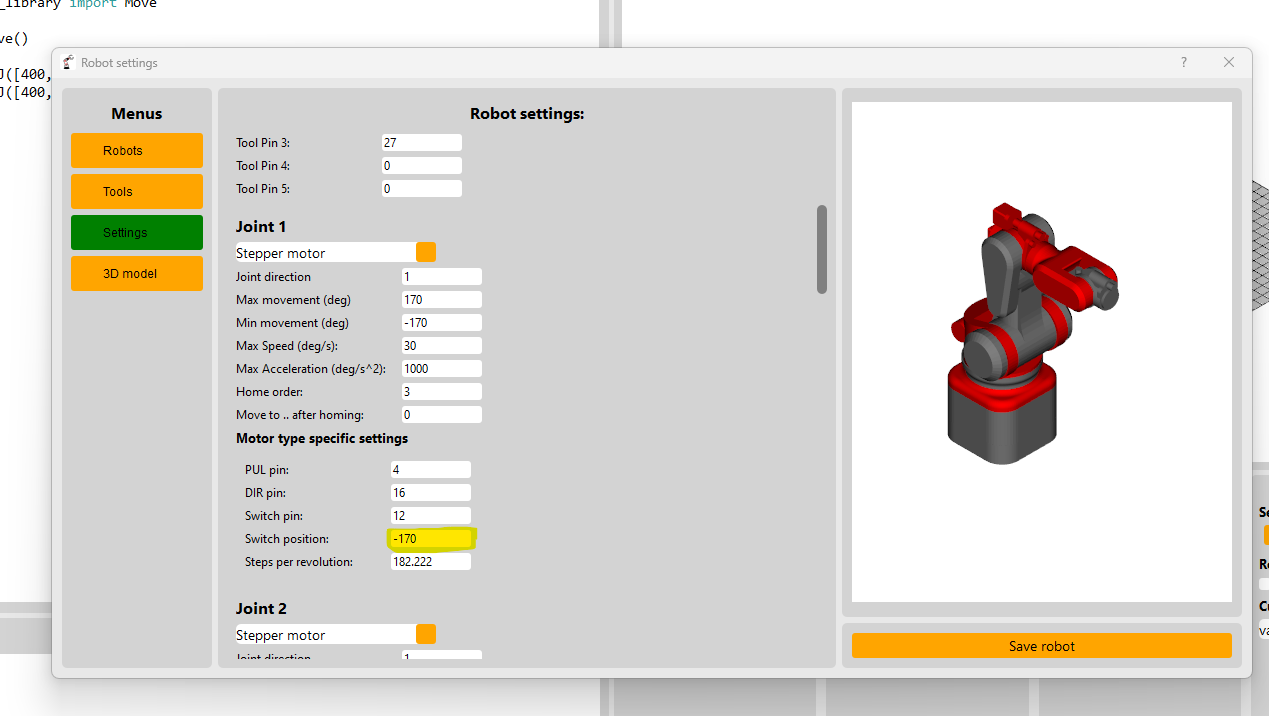Open the Robots menu
The width and height of the screenshot is (1269, 716).
point(136,150)
